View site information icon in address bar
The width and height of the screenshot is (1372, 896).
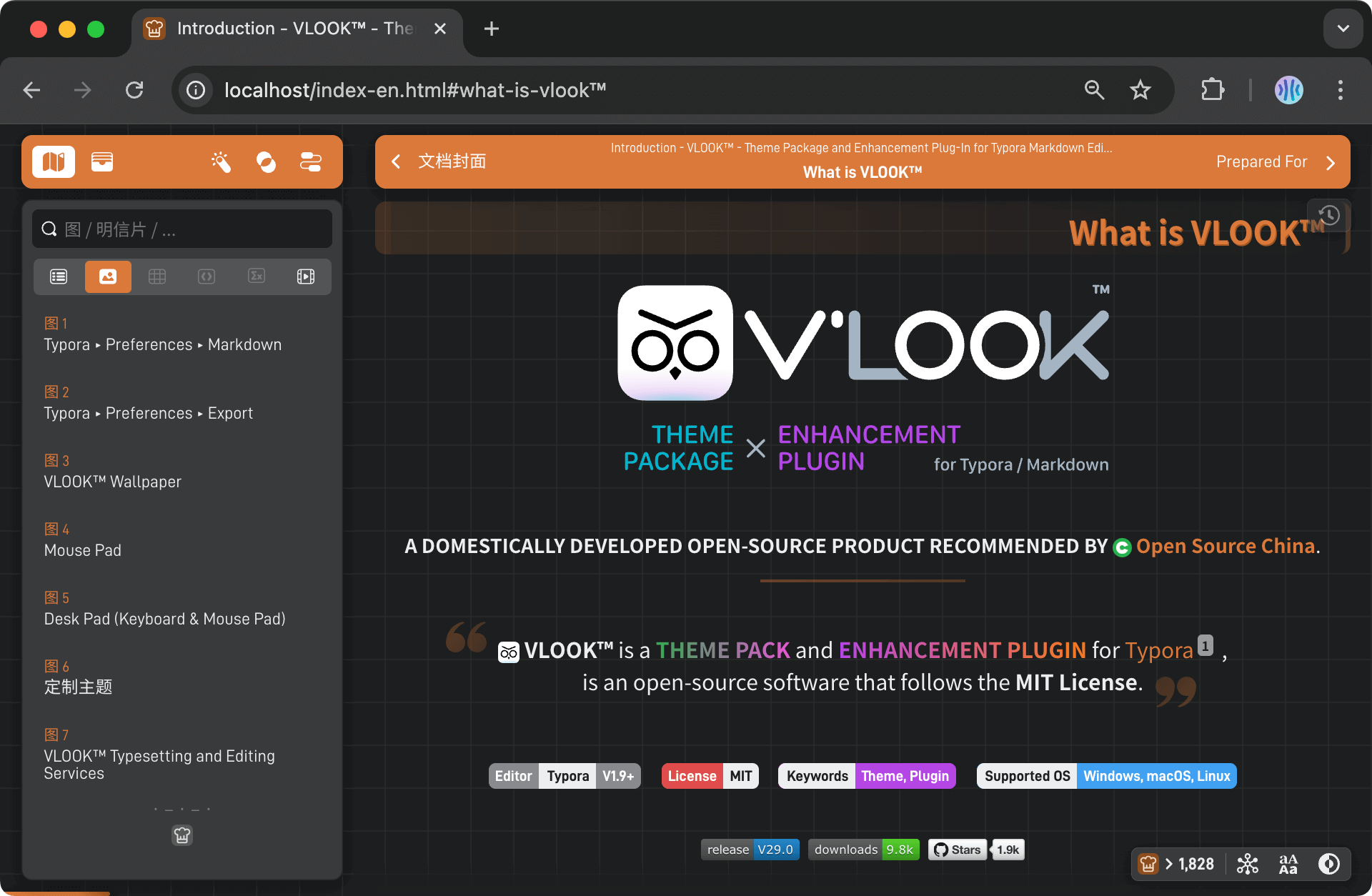(x=196, y=90)
